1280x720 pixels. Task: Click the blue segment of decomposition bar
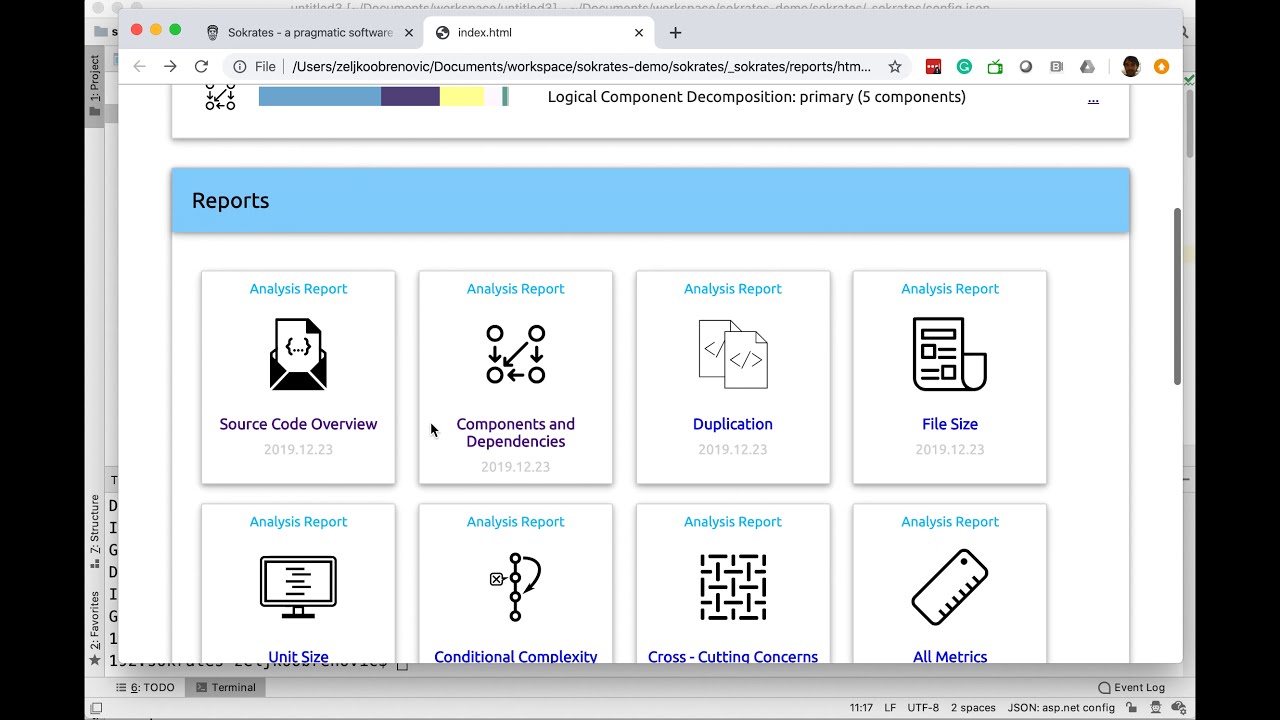[x=320, y=97]
